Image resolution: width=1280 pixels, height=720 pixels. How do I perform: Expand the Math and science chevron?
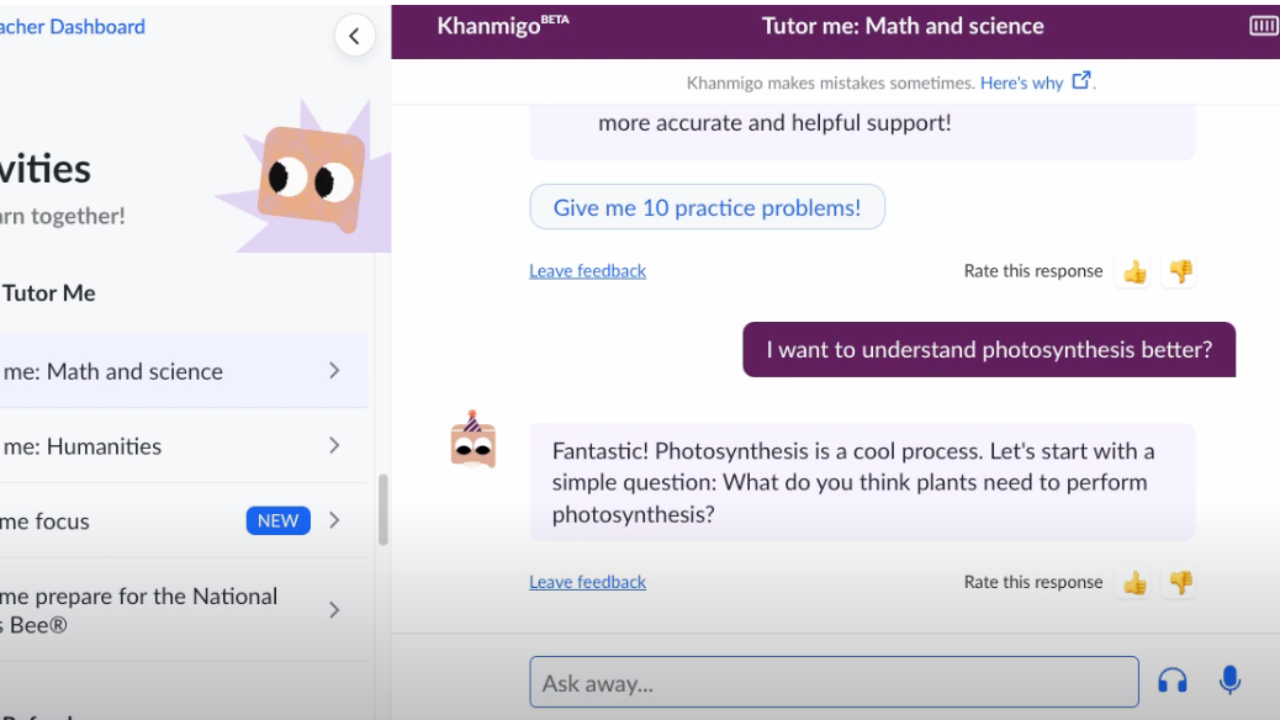334,371
